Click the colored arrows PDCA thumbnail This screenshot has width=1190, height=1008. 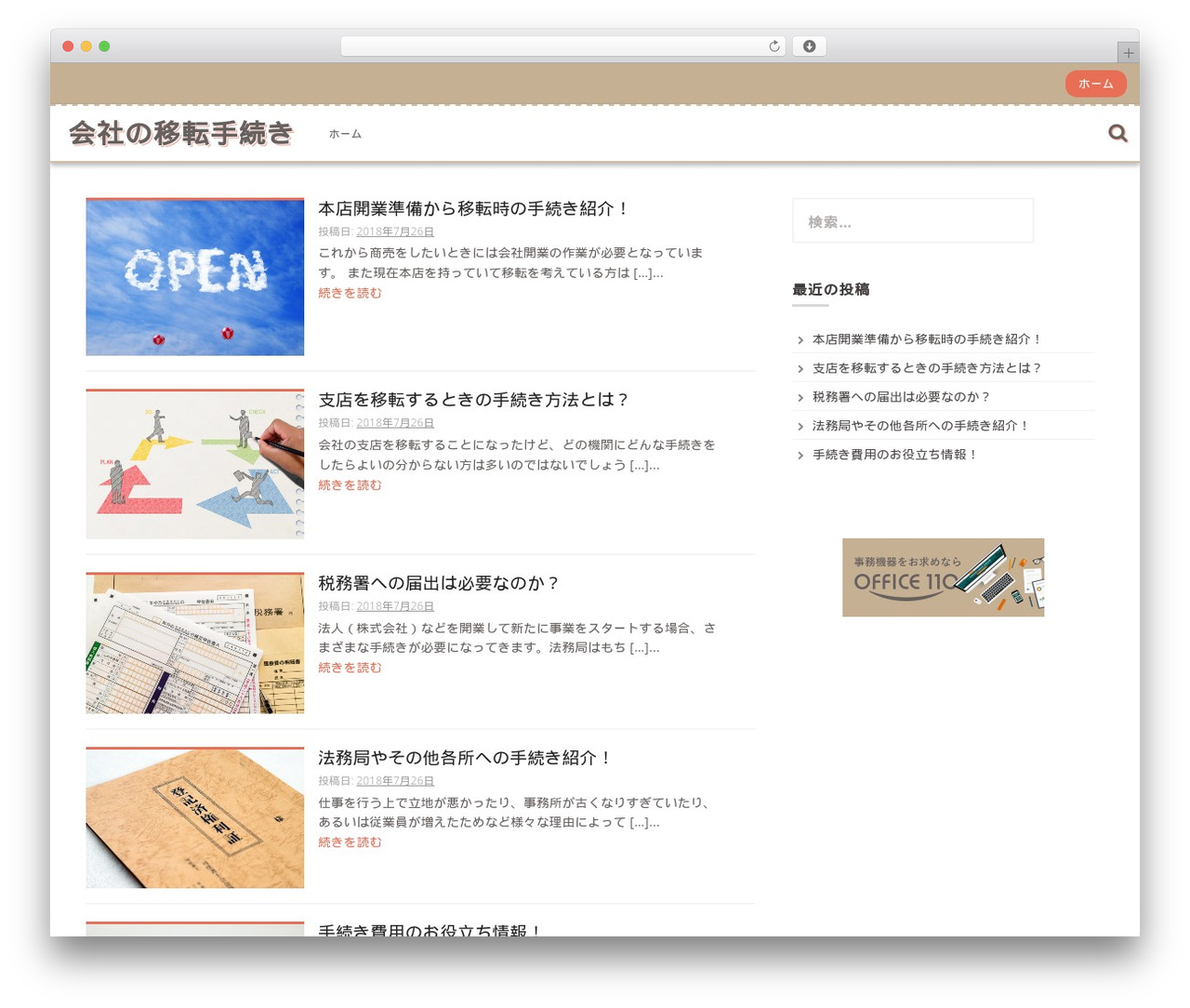pyautogui.click(x=195, y=464)
